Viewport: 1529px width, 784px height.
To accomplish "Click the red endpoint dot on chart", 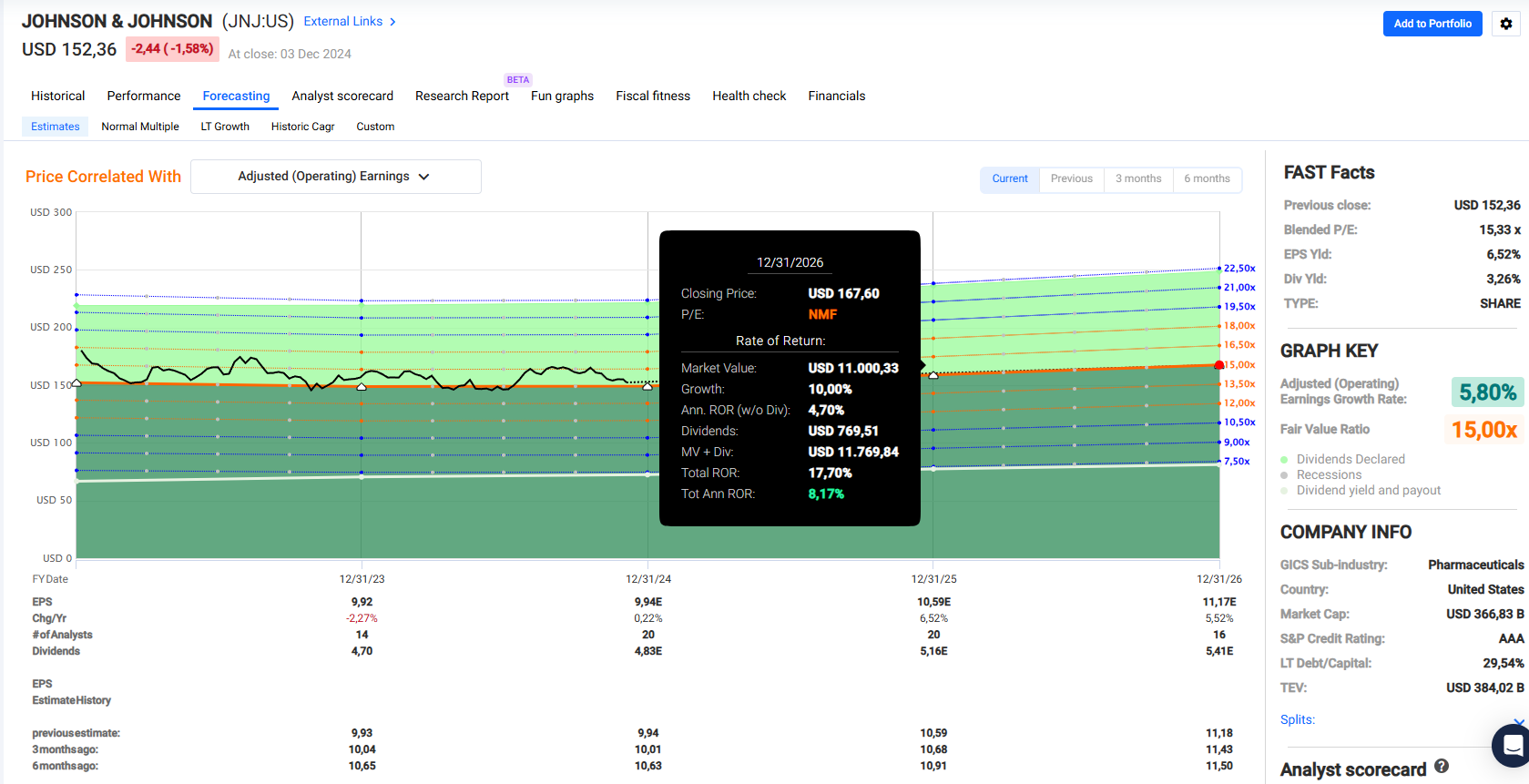I will [1219, 365].
